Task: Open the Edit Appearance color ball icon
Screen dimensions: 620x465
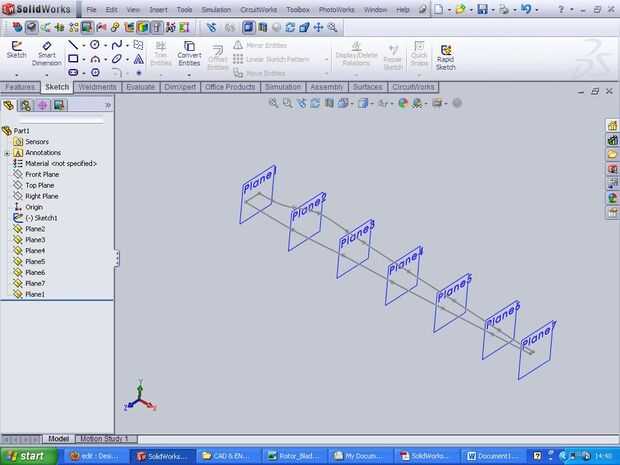Action: pyautogui.click(x=403, y=103)
